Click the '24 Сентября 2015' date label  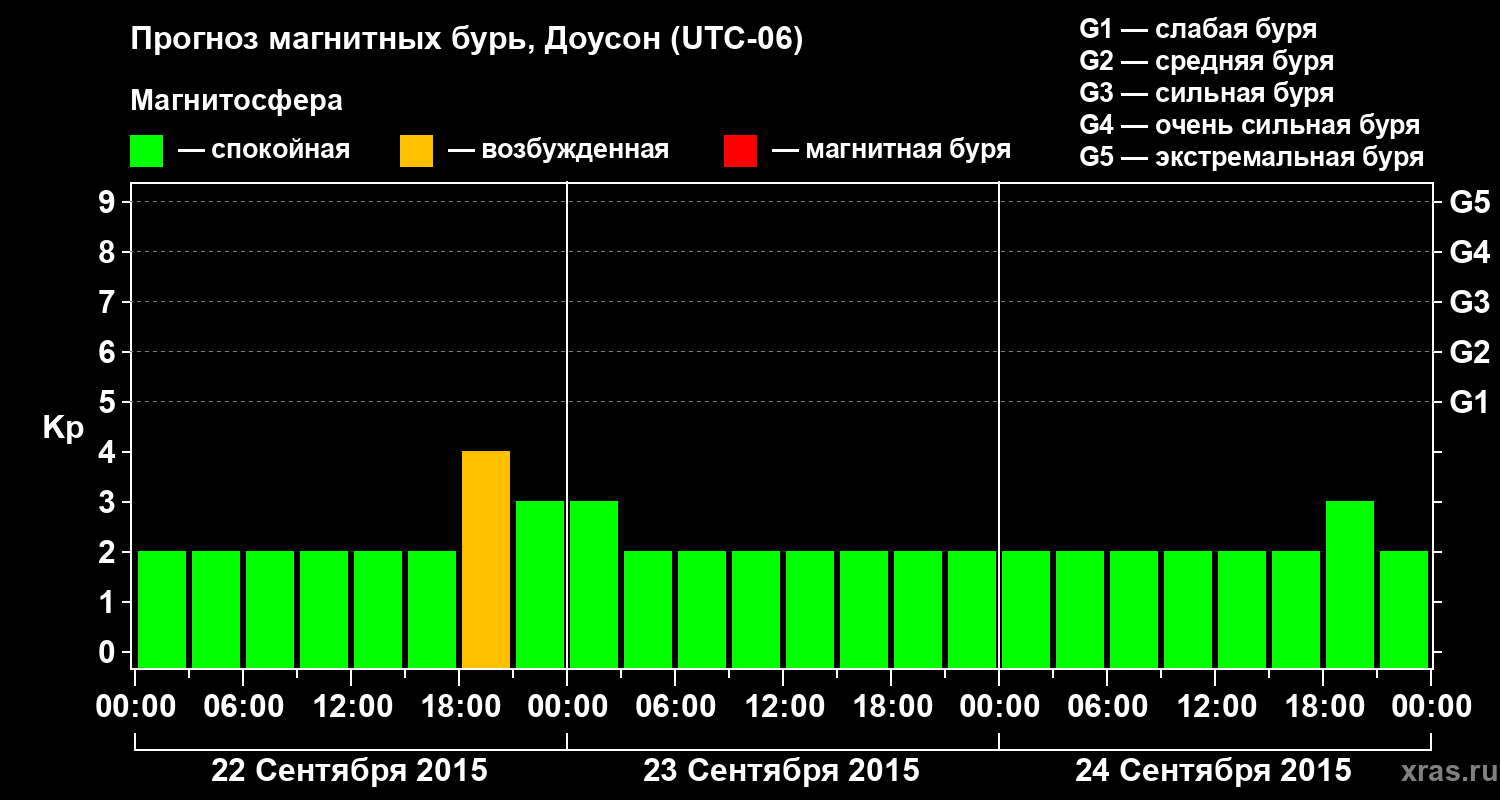(x=1213, y=771)
